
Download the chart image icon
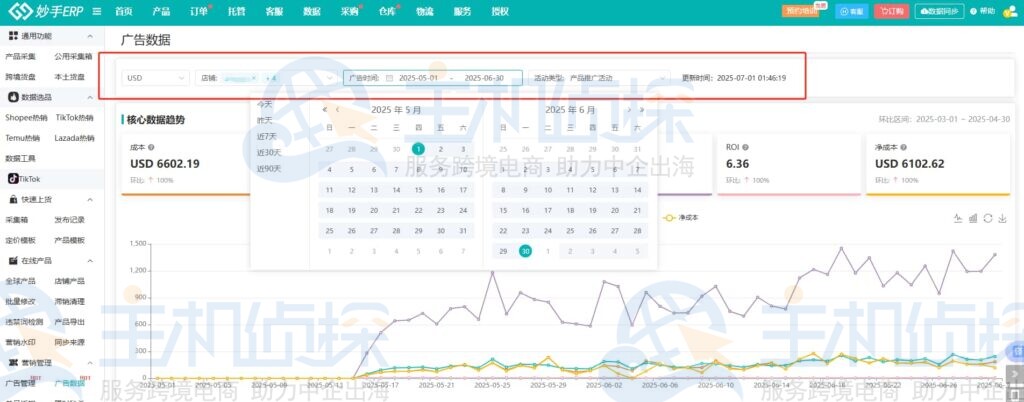click(1003, 218)
